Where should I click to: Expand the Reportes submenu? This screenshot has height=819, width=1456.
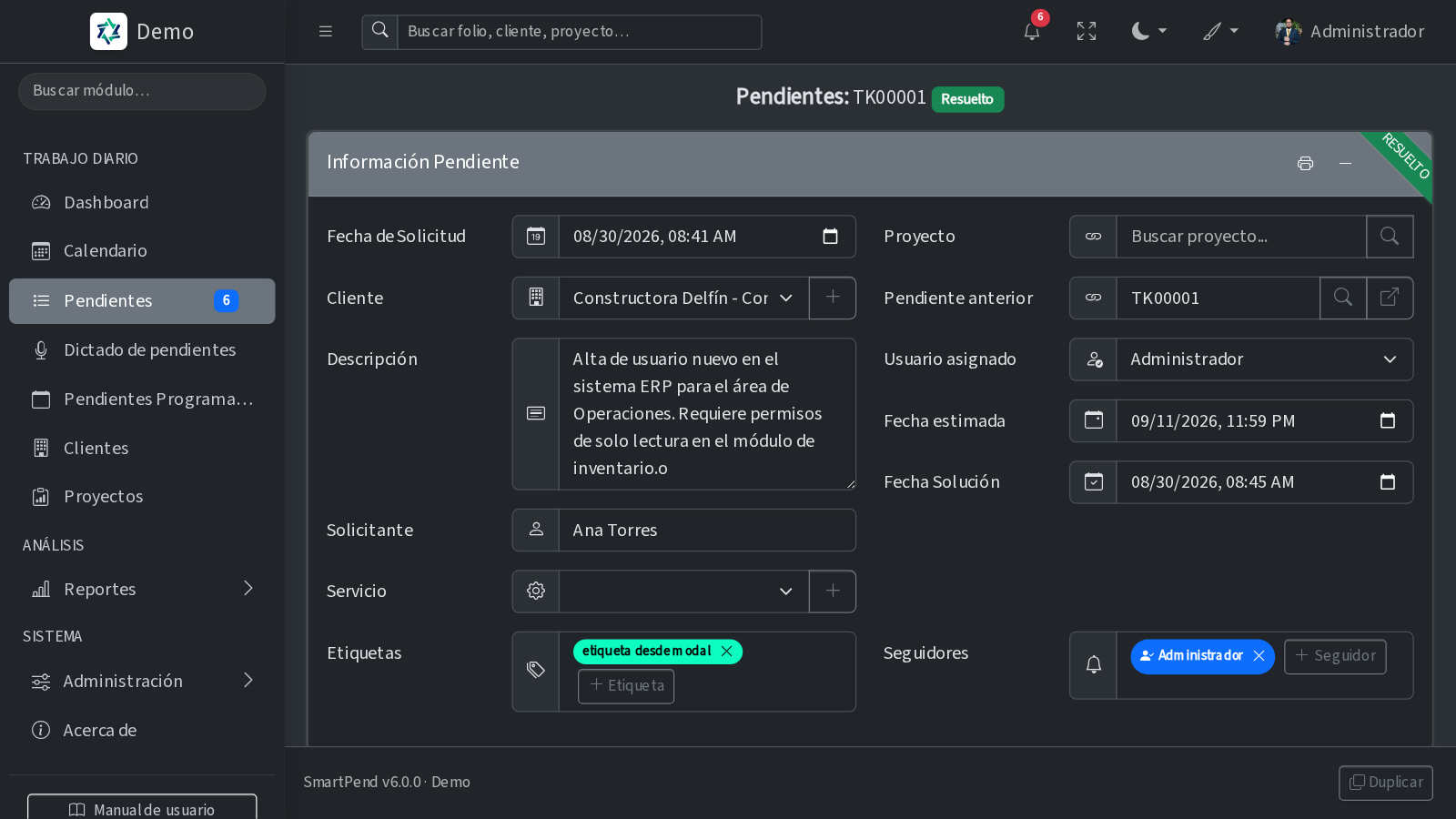142,590
